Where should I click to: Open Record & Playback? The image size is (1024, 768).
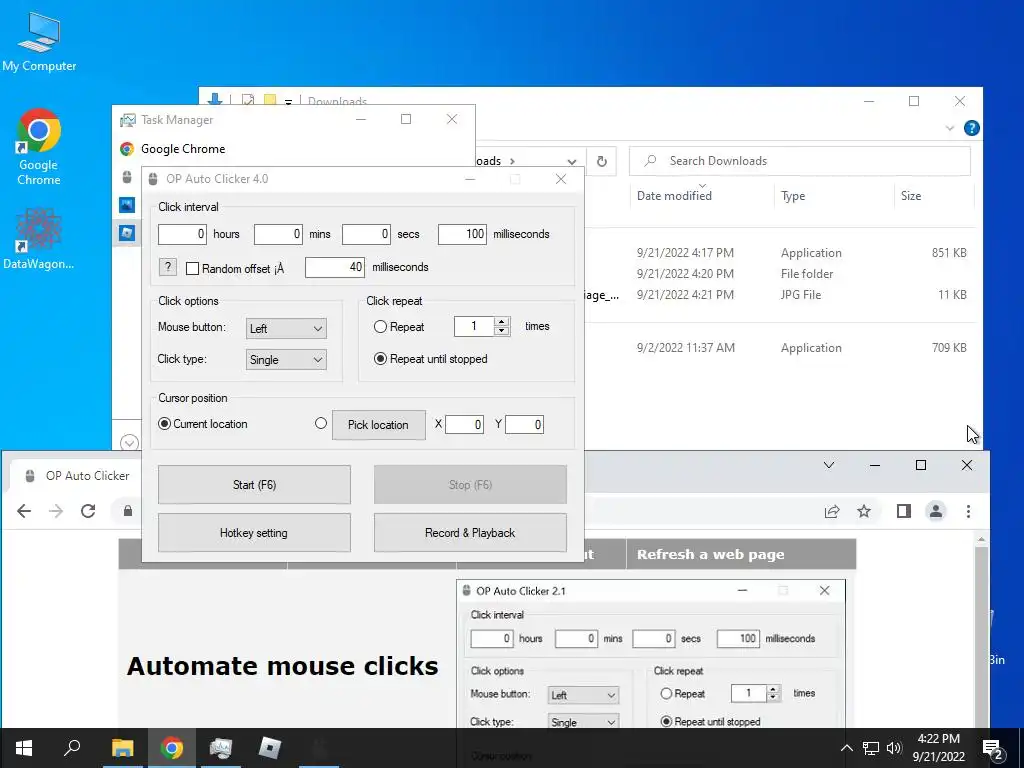pos(470,533)
